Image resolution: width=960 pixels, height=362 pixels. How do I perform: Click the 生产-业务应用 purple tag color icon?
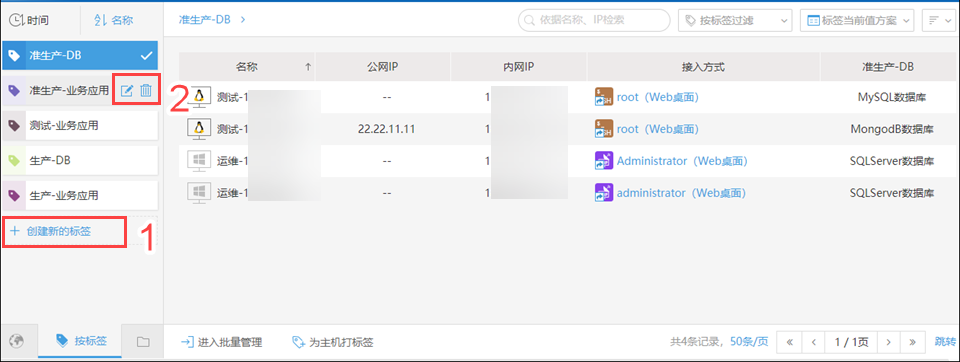(x=13, y=196)
